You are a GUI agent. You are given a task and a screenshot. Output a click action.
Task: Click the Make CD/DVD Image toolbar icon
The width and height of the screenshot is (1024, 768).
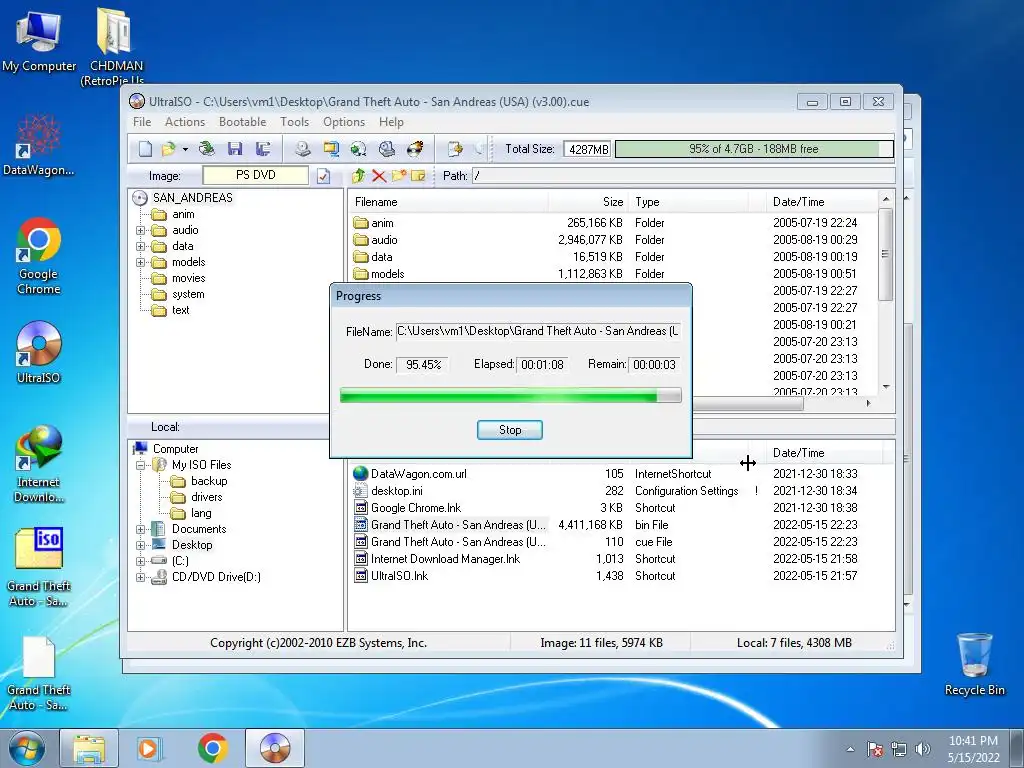[x=302, y=149]
